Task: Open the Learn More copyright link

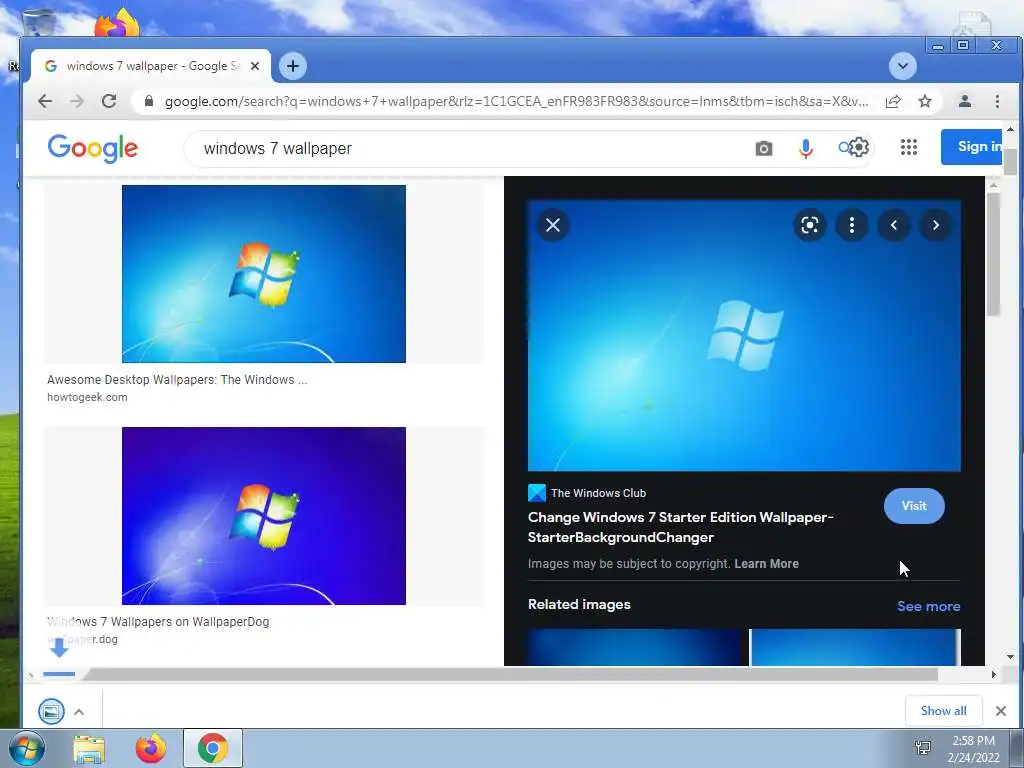Action: click(766, 564)
